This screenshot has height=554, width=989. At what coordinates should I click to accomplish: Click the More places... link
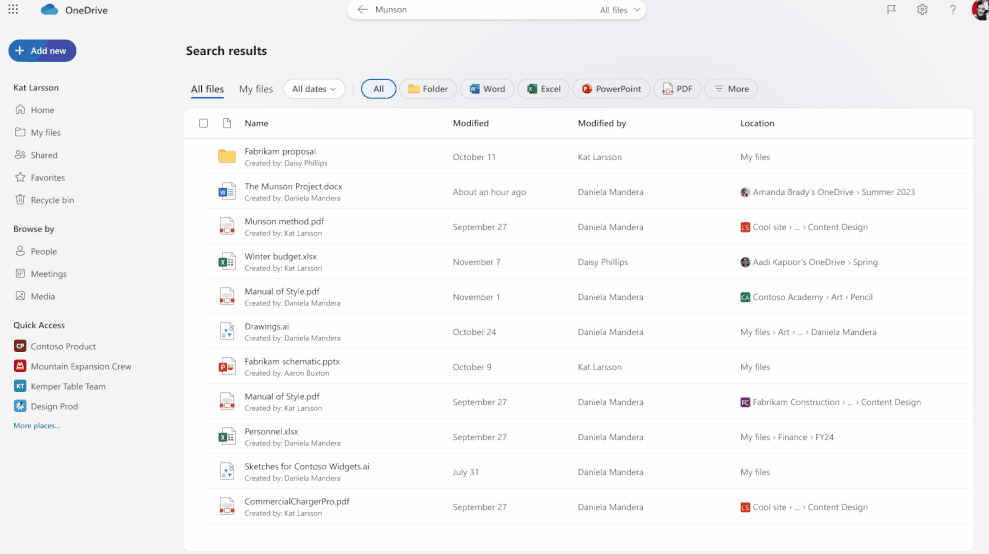pos(37,425)
